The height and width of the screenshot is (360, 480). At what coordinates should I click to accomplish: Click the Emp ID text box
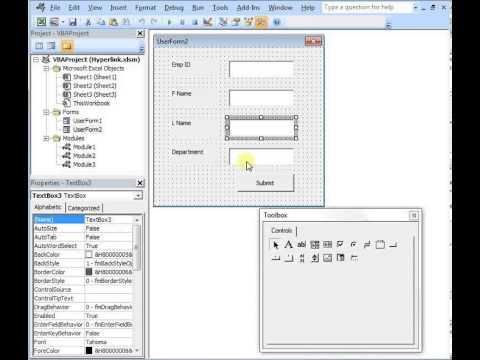tap(261, 69)
